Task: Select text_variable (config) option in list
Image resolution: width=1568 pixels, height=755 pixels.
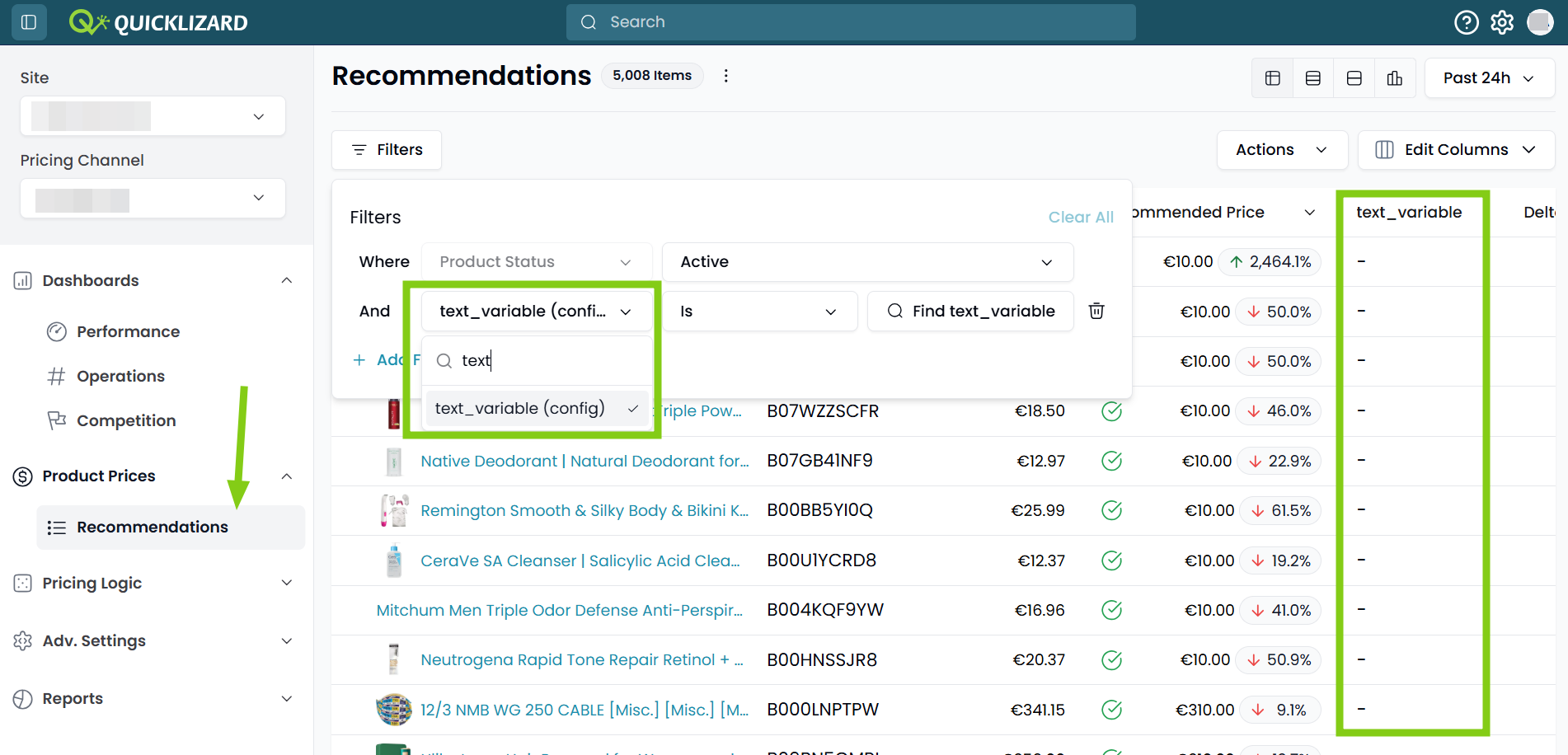Action: [x=537, y=409]
